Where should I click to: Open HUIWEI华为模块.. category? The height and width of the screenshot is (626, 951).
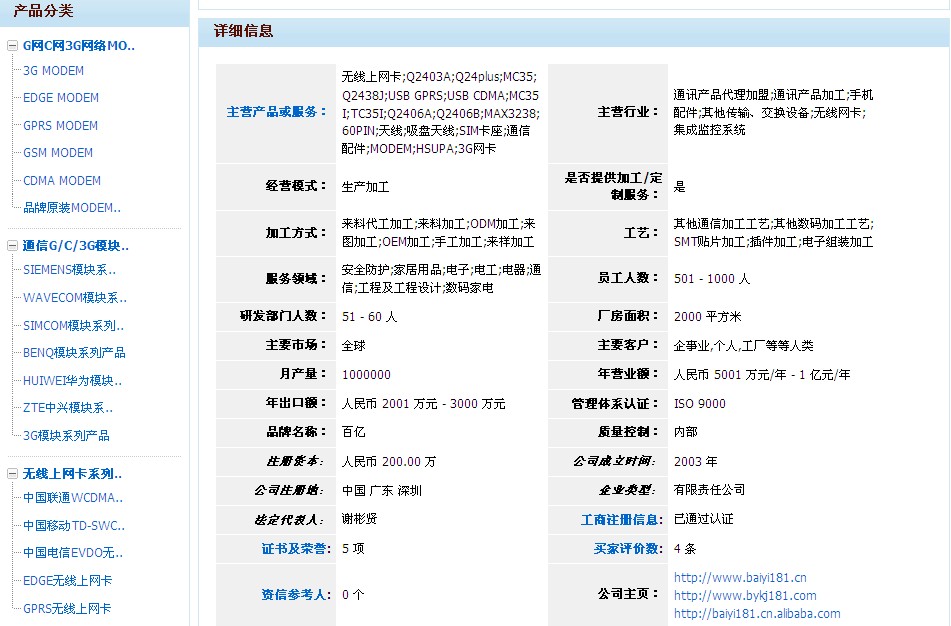tap(72, 381)
